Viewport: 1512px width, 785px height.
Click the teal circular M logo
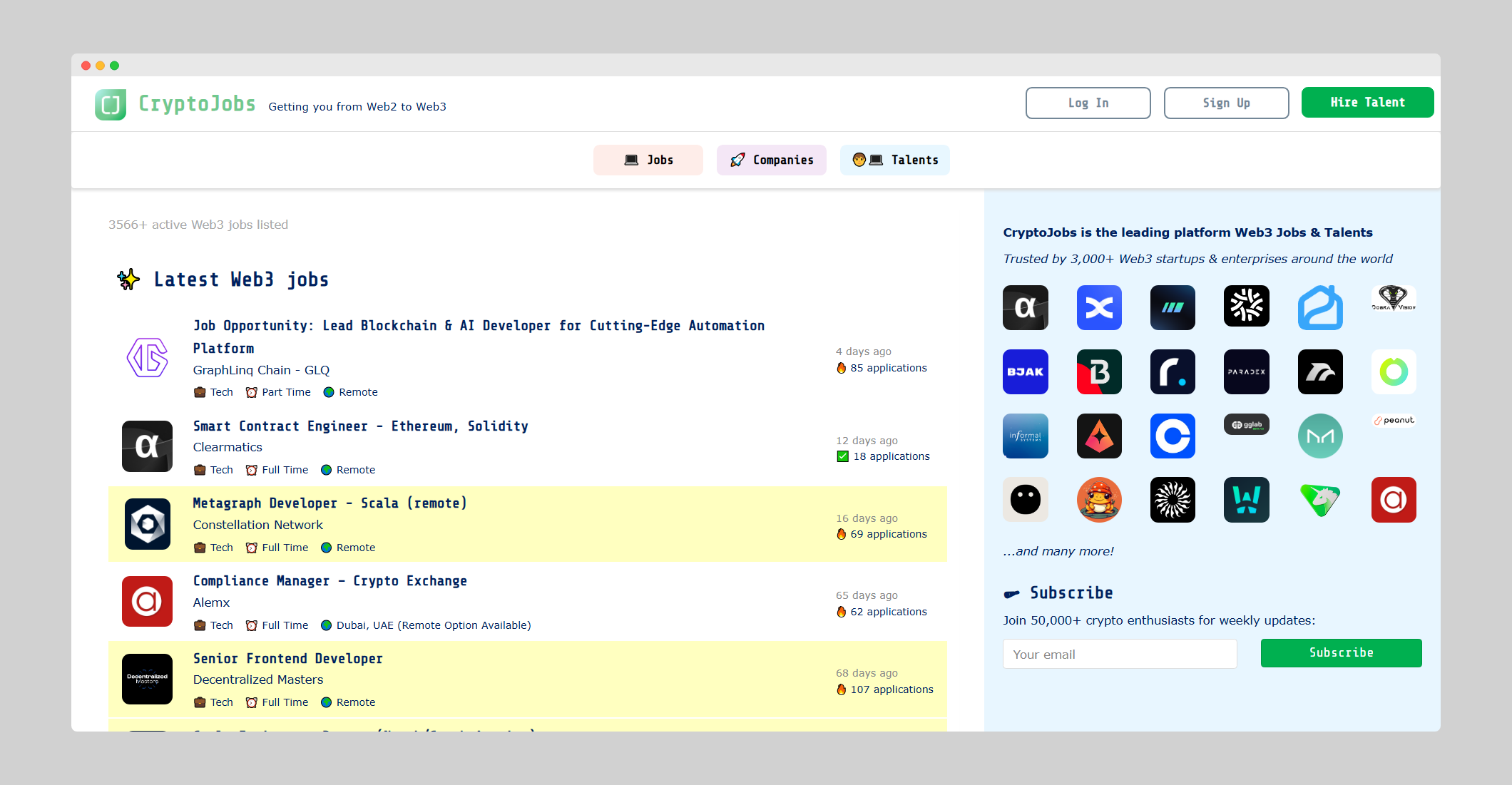(x=1320, y=436)
